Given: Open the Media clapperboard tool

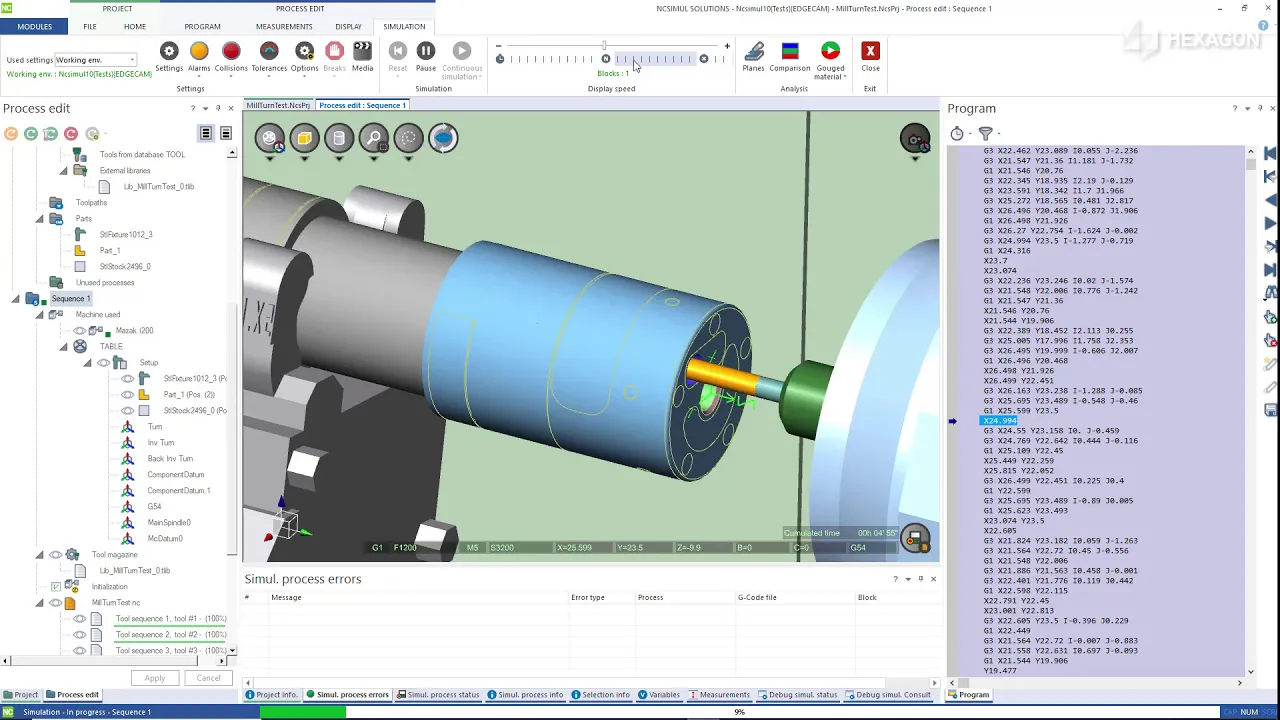Looking at the screenshot, I should click(x=362, y=57).
